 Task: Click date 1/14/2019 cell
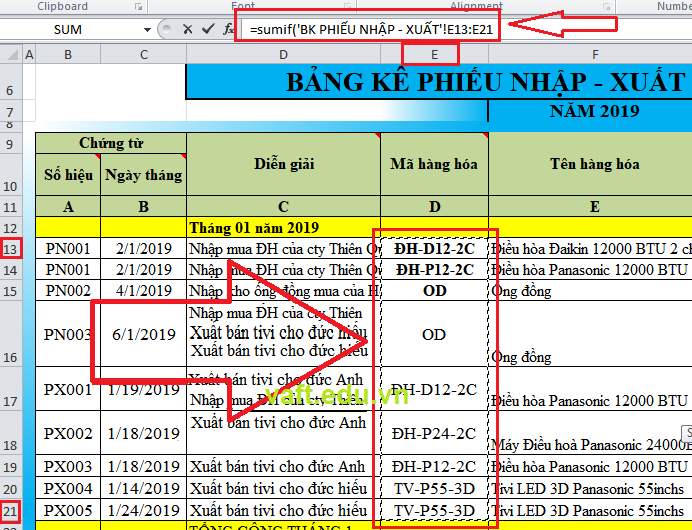click(x=144, y=489)
